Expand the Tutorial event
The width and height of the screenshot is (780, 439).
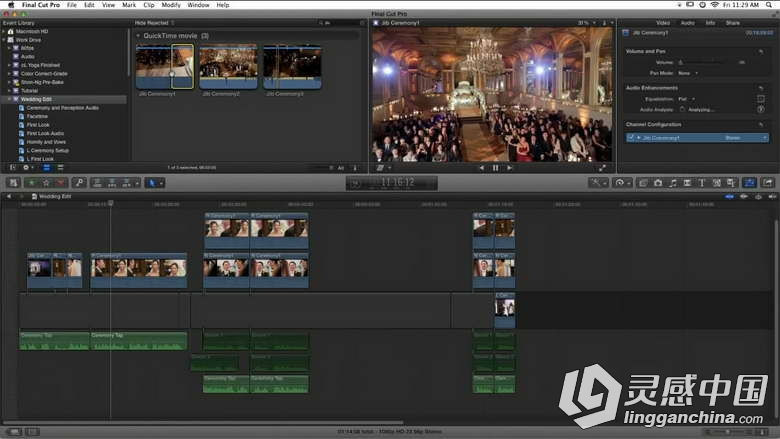(x=9, y=91)
